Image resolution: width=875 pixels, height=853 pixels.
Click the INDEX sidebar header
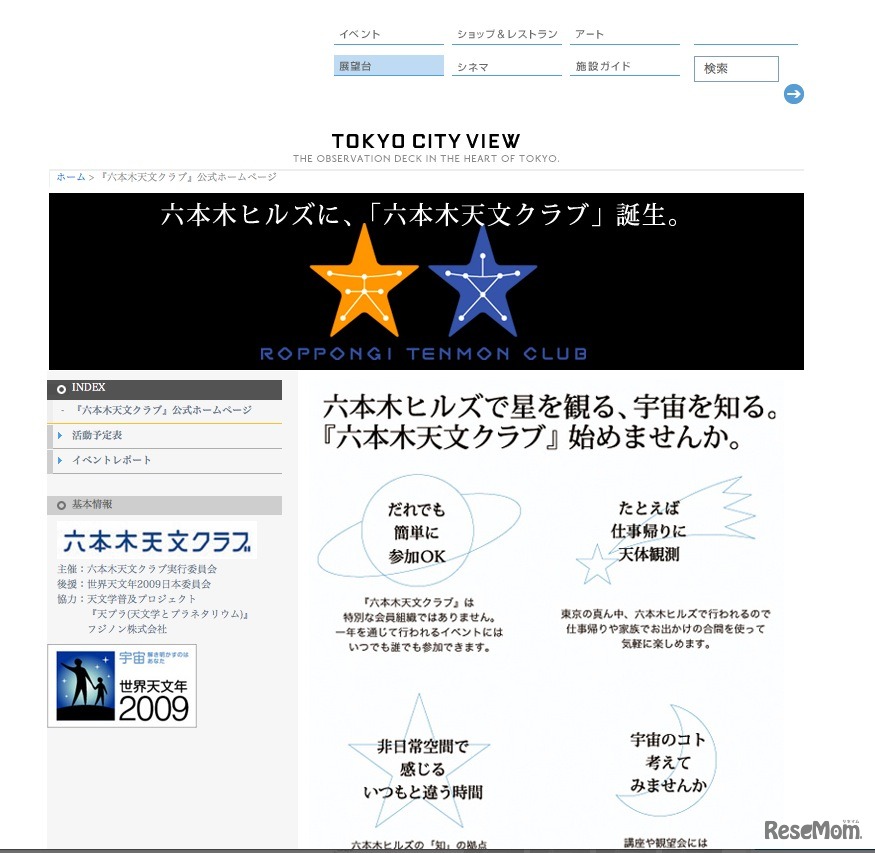tap(165, 389)
